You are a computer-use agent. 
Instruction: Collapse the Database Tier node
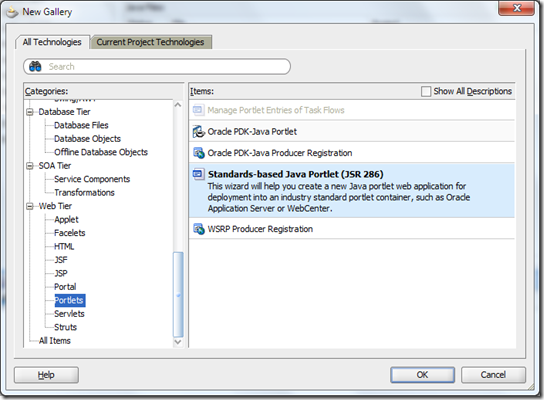pyautogui.click(x=30, y=112)
